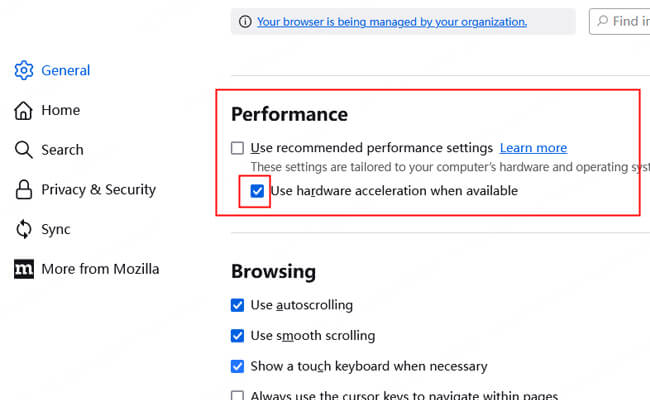650x400 pixels.
Task: Click the magnifier icon in Find box
Action: tap(603, 21)
